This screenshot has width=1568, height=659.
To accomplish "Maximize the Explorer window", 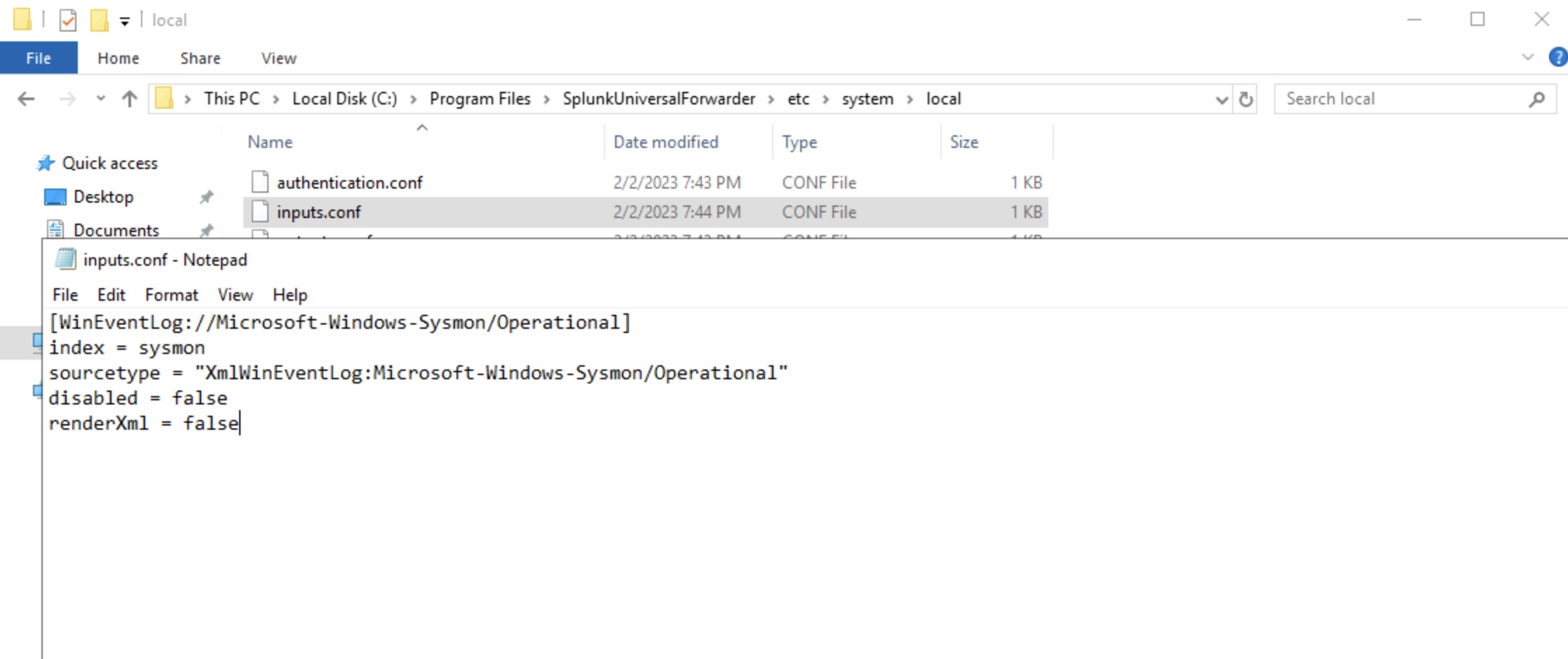I will [x=1478, y=20].
